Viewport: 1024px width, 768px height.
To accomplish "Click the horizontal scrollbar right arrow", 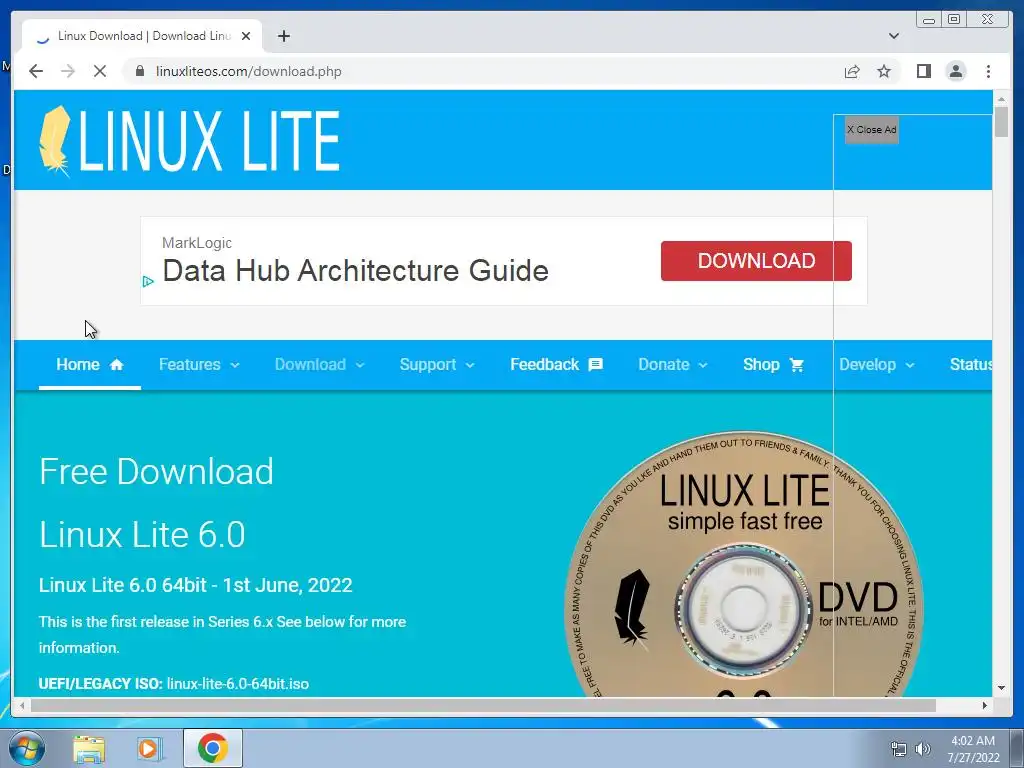I will 985,705.
